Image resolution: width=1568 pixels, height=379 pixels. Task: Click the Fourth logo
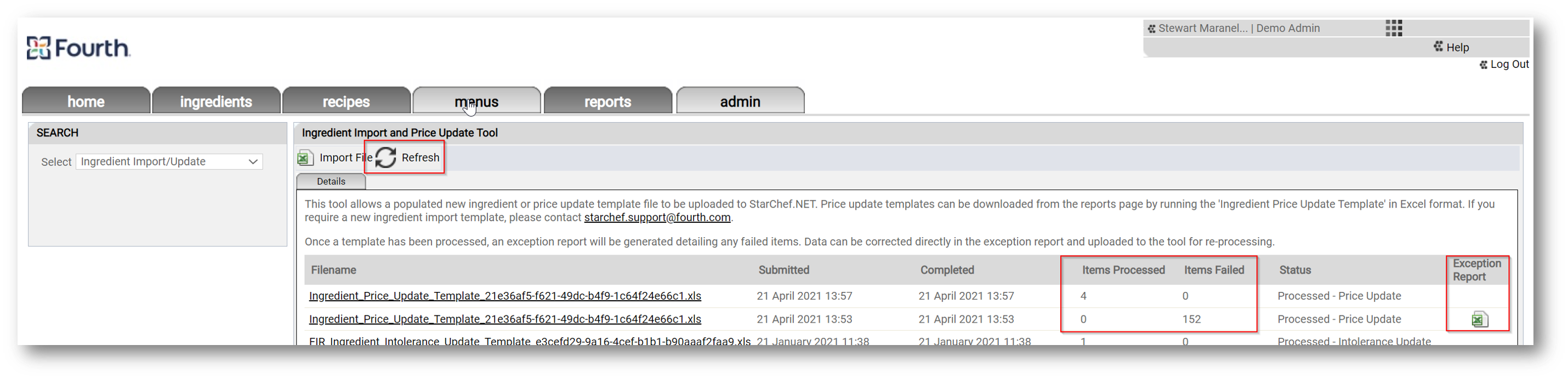tap(78, 48)
